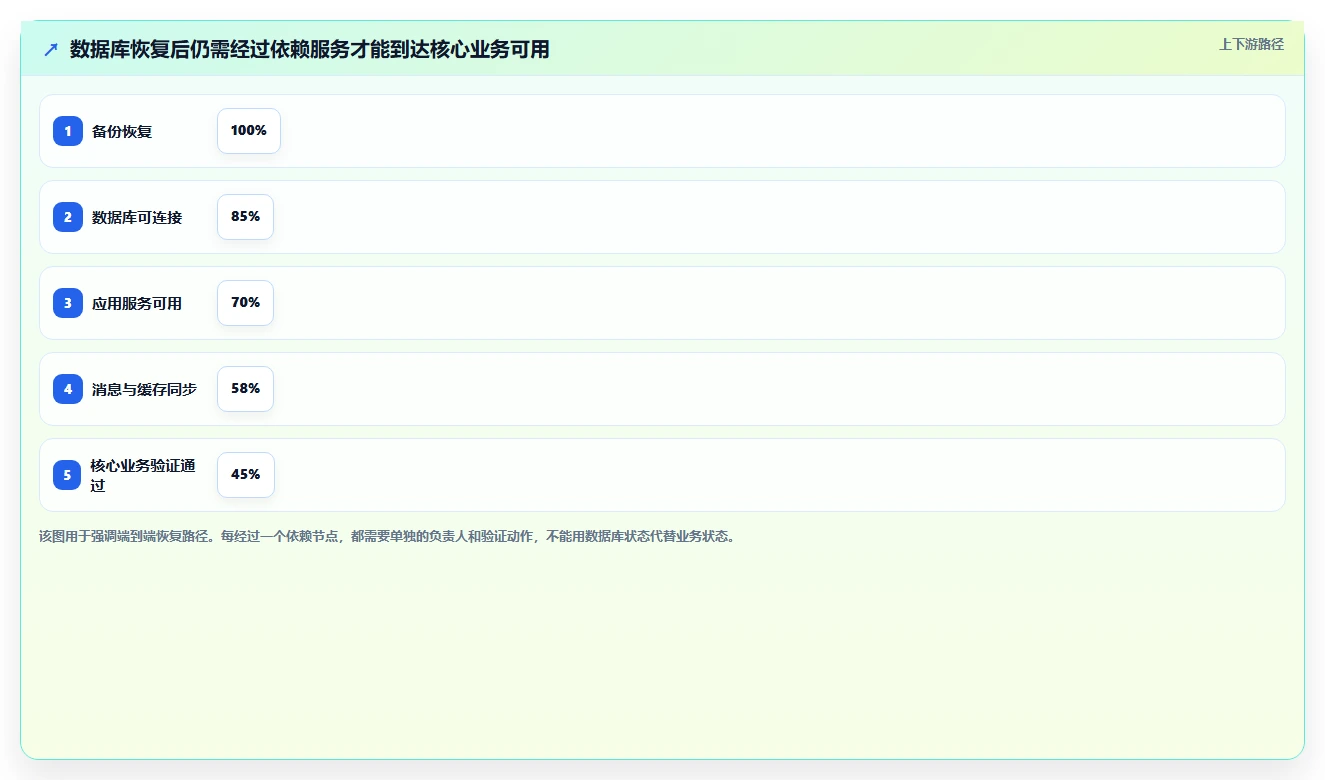
Task: Click the 备份恢复 step label
Action: [122, 131]
